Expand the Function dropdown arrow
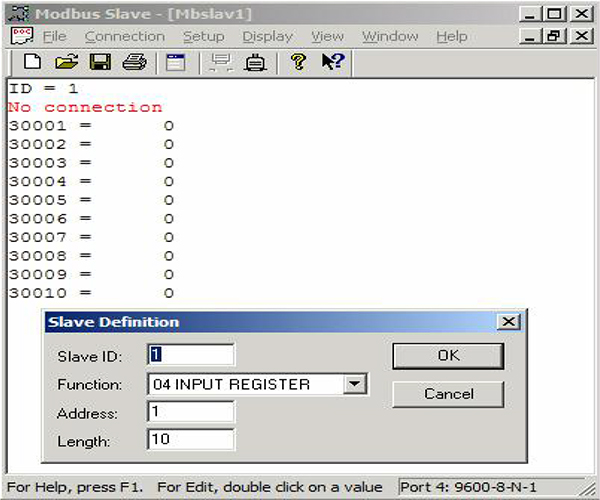This screenshot has height=500, width=600. coord(354,384)
